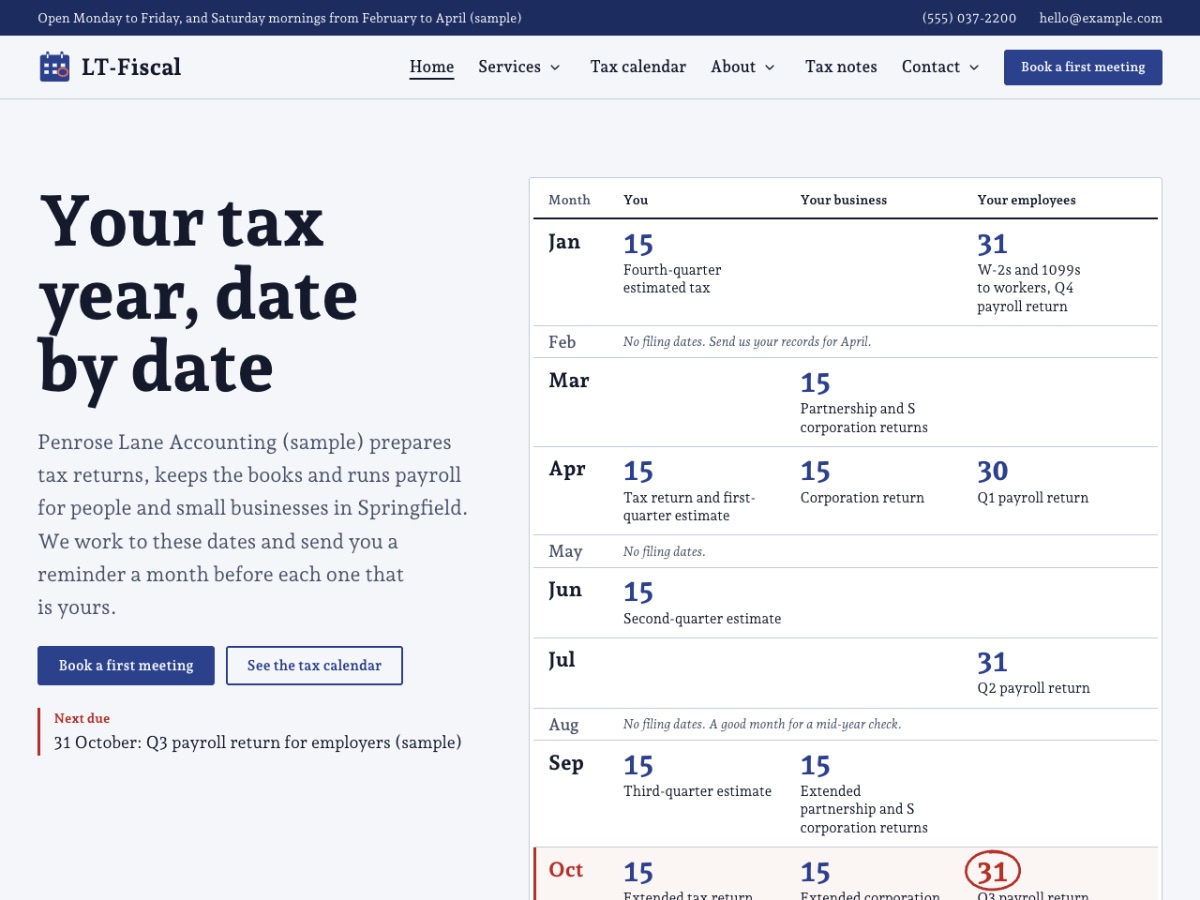Click the "Q1 payroll return" entry
The height and width of the screenshot is (900, 1200).
click(1033, 498)
